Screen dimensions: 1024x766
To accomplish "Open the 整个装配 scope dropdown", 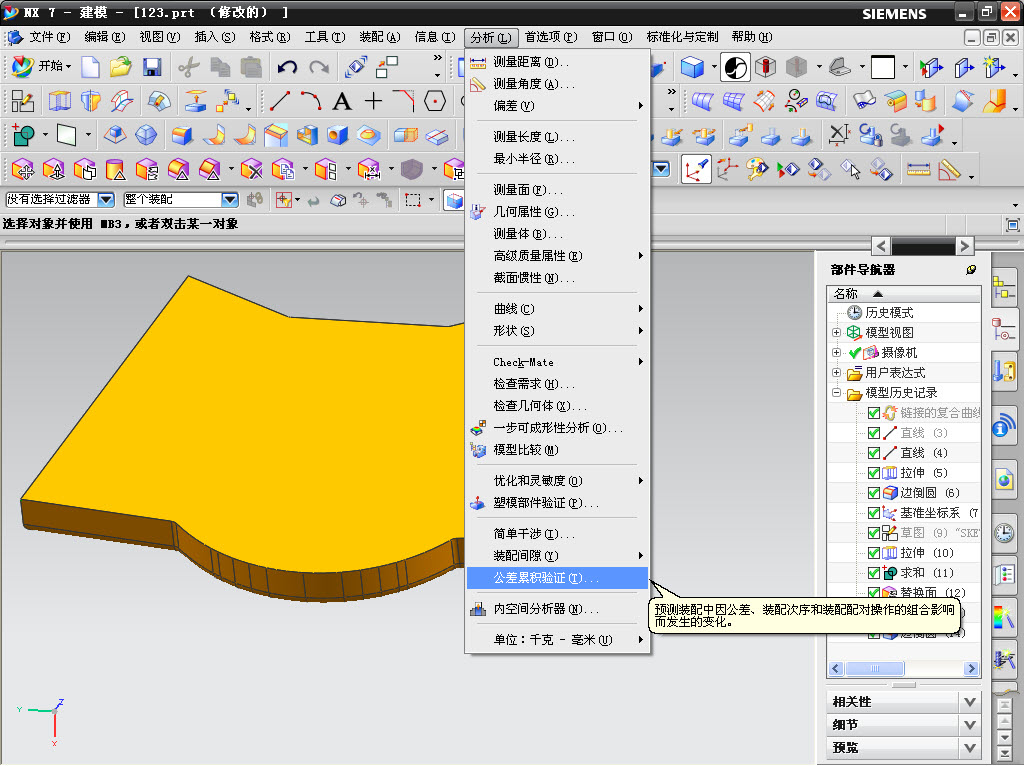I will pos(230,199).
